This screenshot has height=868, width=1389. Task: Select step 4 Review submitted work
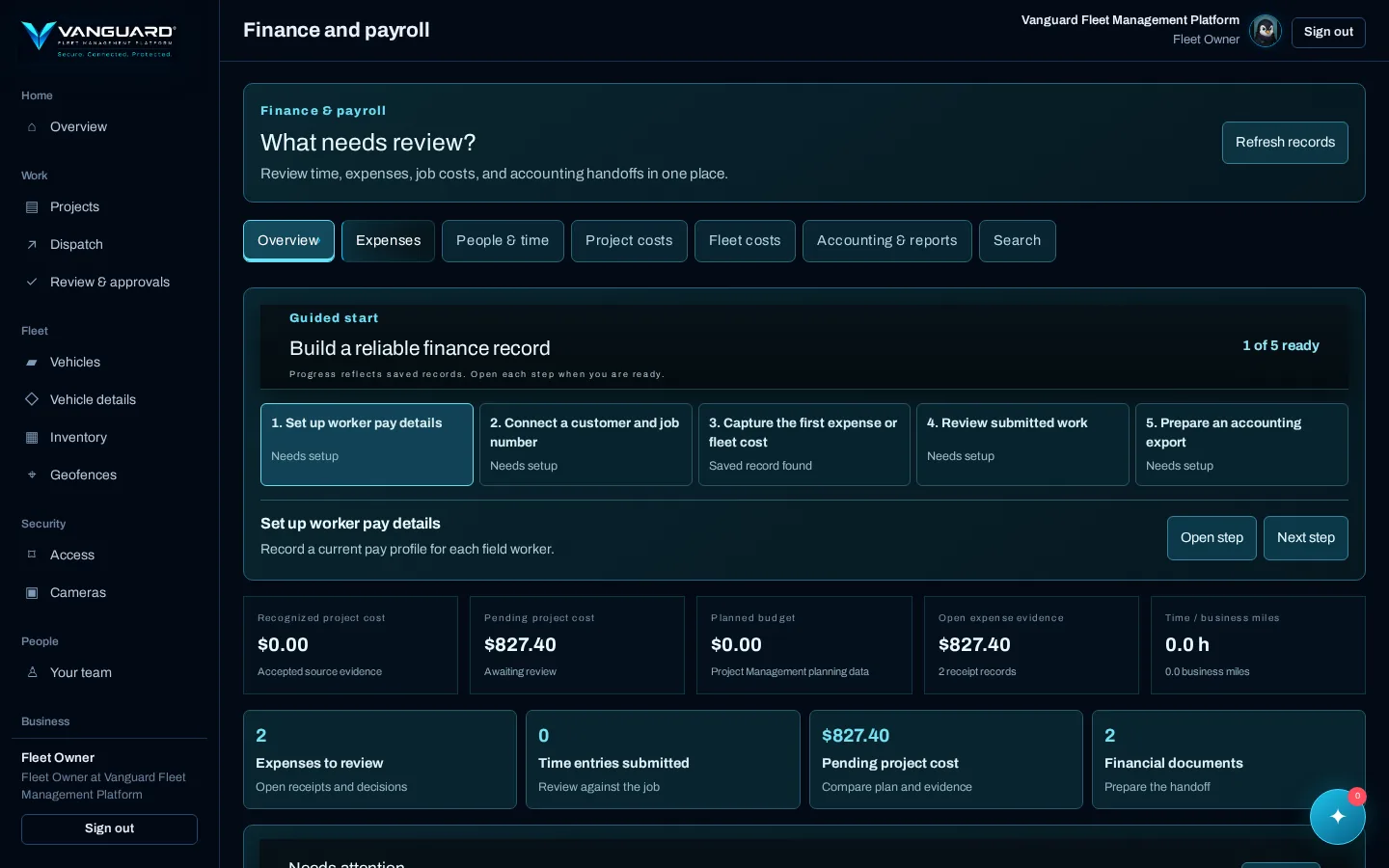tap(1022, 445)
